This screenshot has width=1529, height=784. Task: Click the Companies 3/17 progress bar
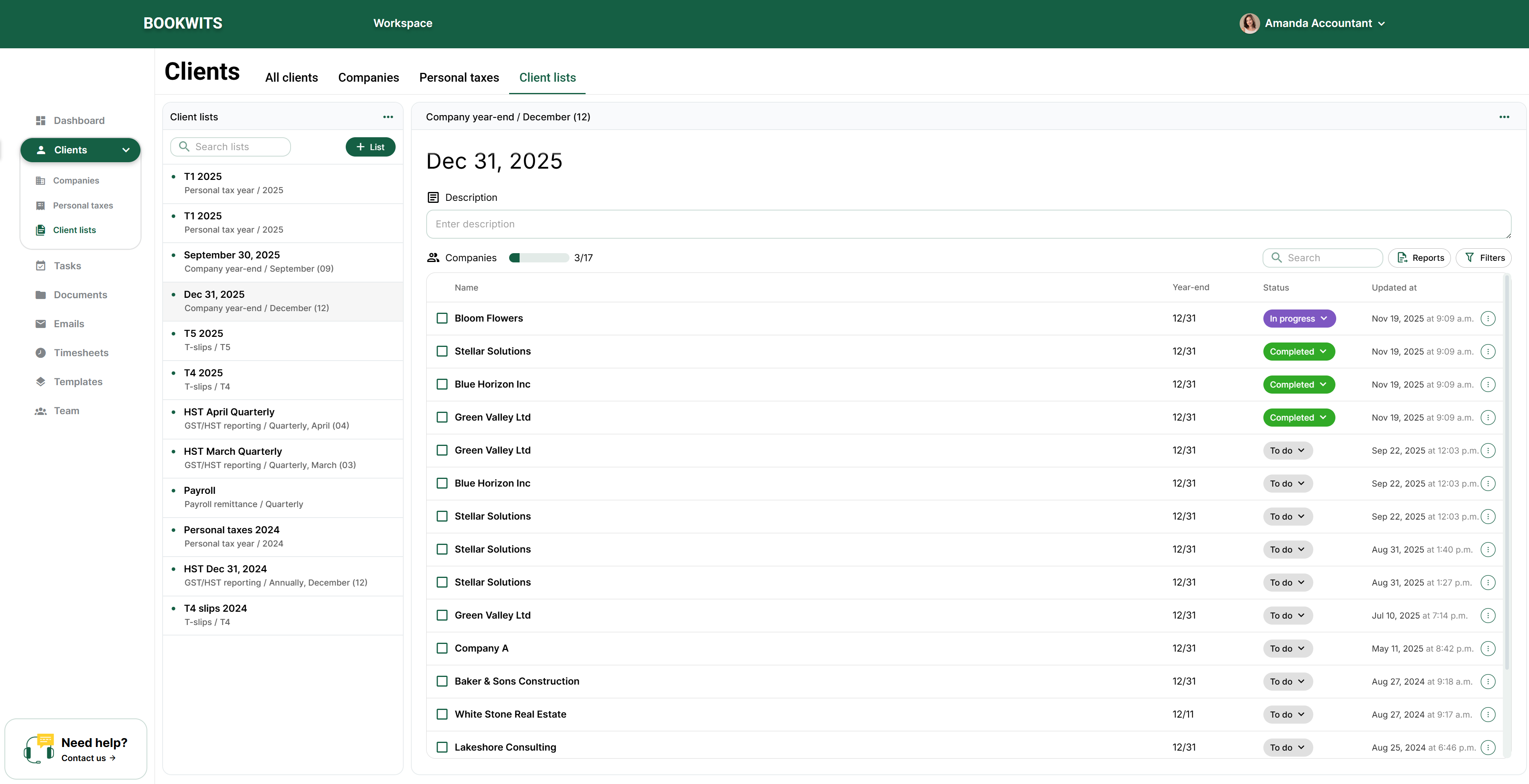(539, 258)
